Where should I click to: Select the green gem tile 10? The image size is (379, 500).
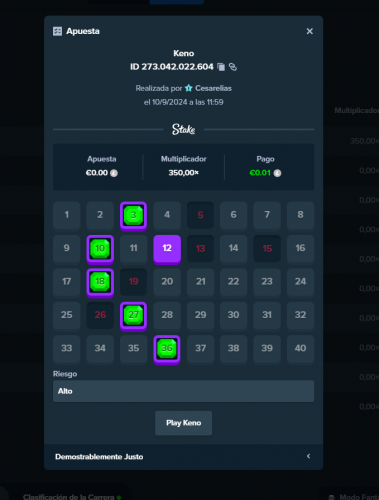(100, 249)
